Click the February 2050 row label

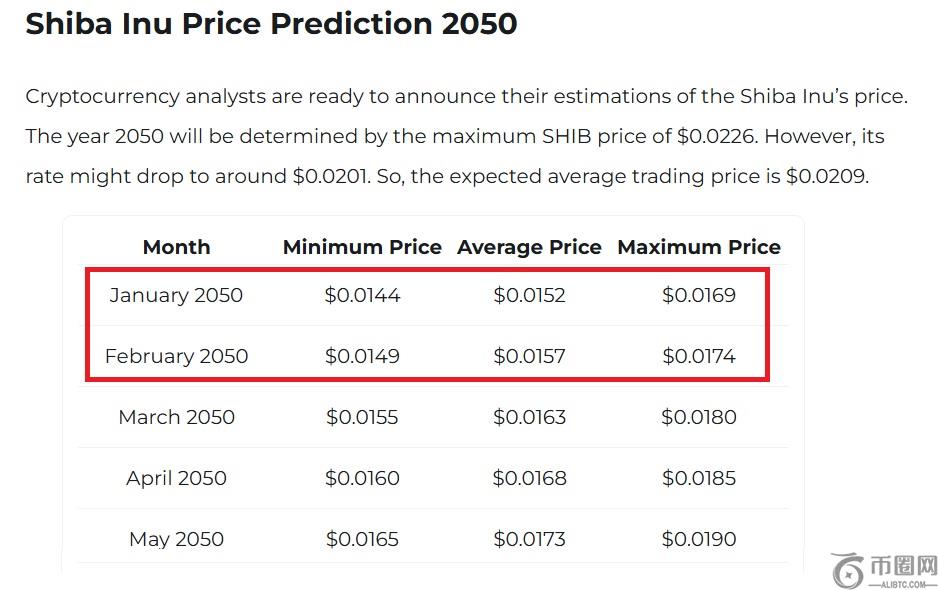tap(176, 356)
